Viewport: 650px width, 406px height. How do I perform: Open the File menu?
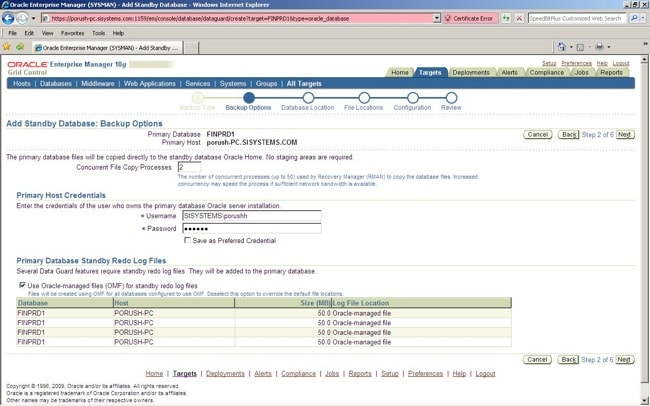(12, 33)
